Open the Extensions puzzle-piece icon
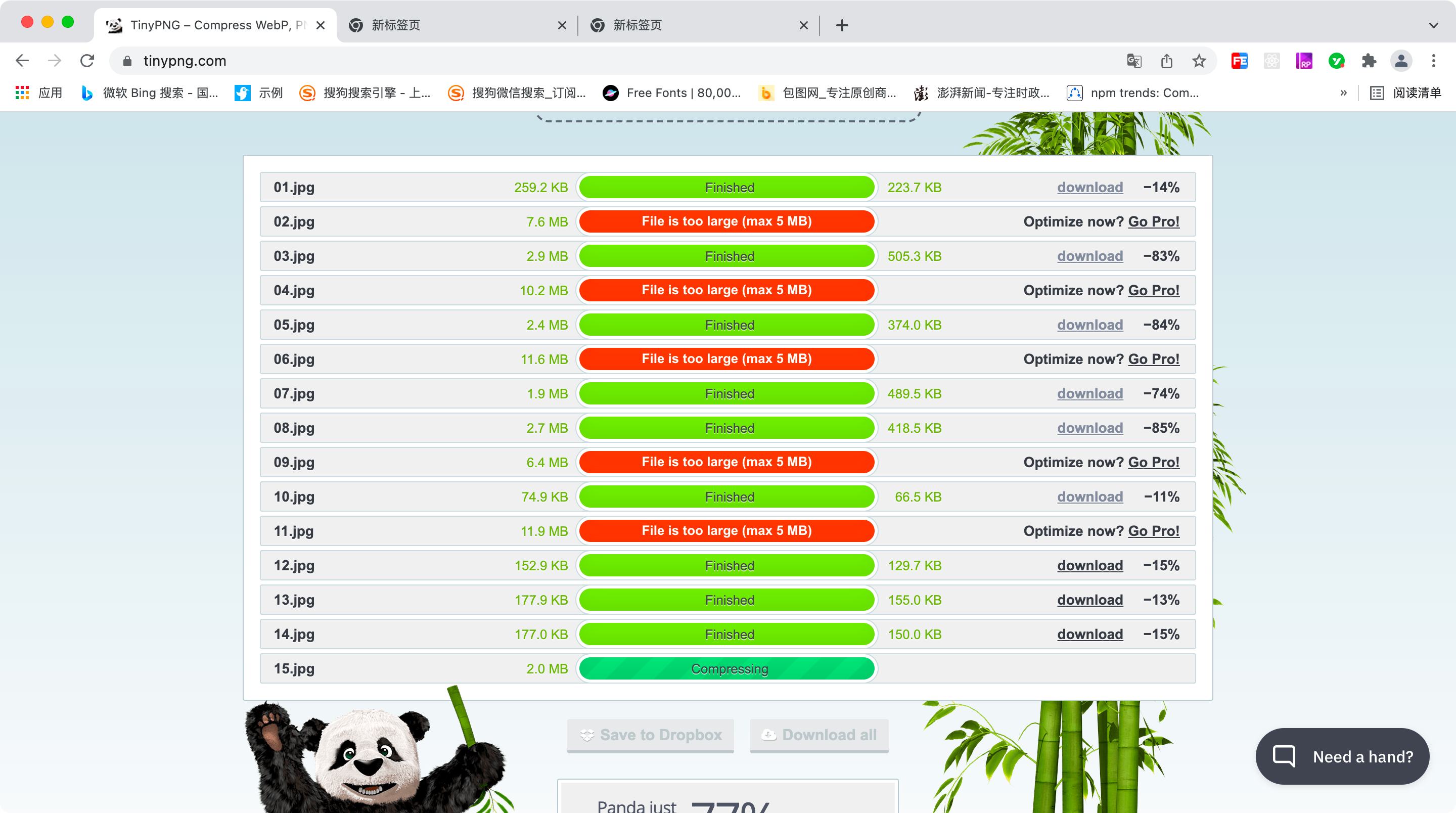 1369,61
